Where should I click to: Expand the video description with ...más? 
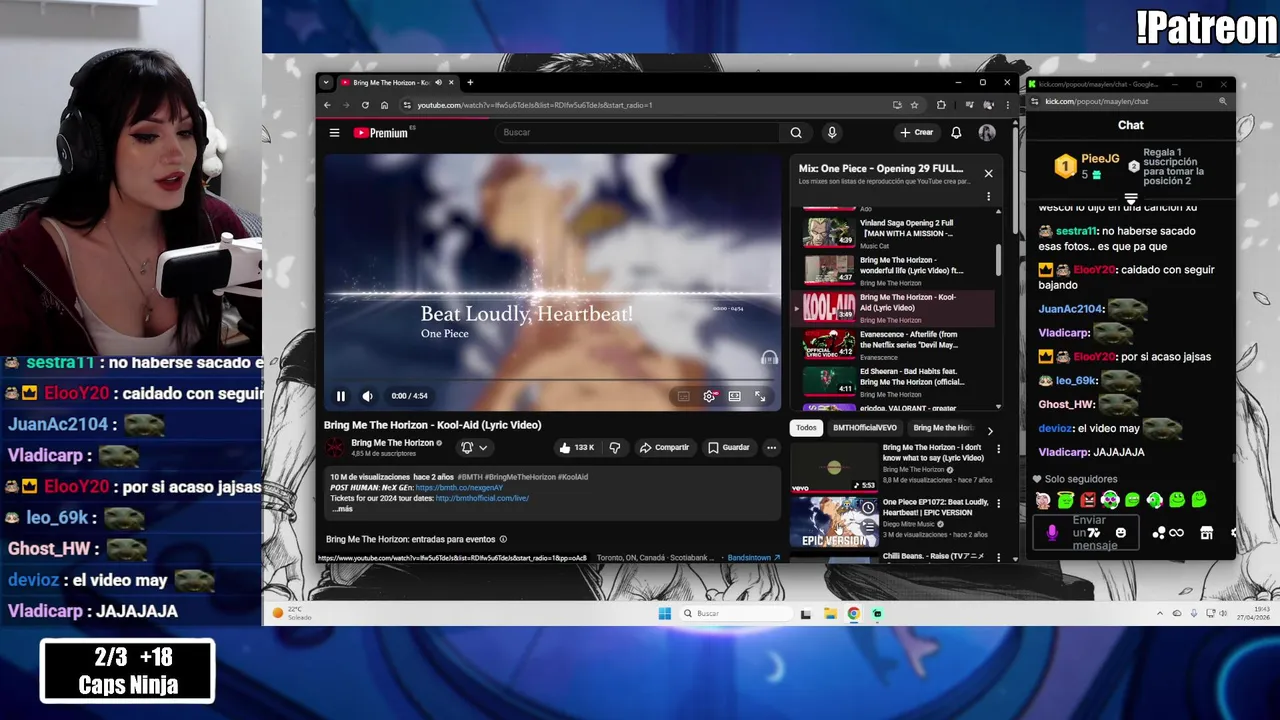[x=343, y=509]
